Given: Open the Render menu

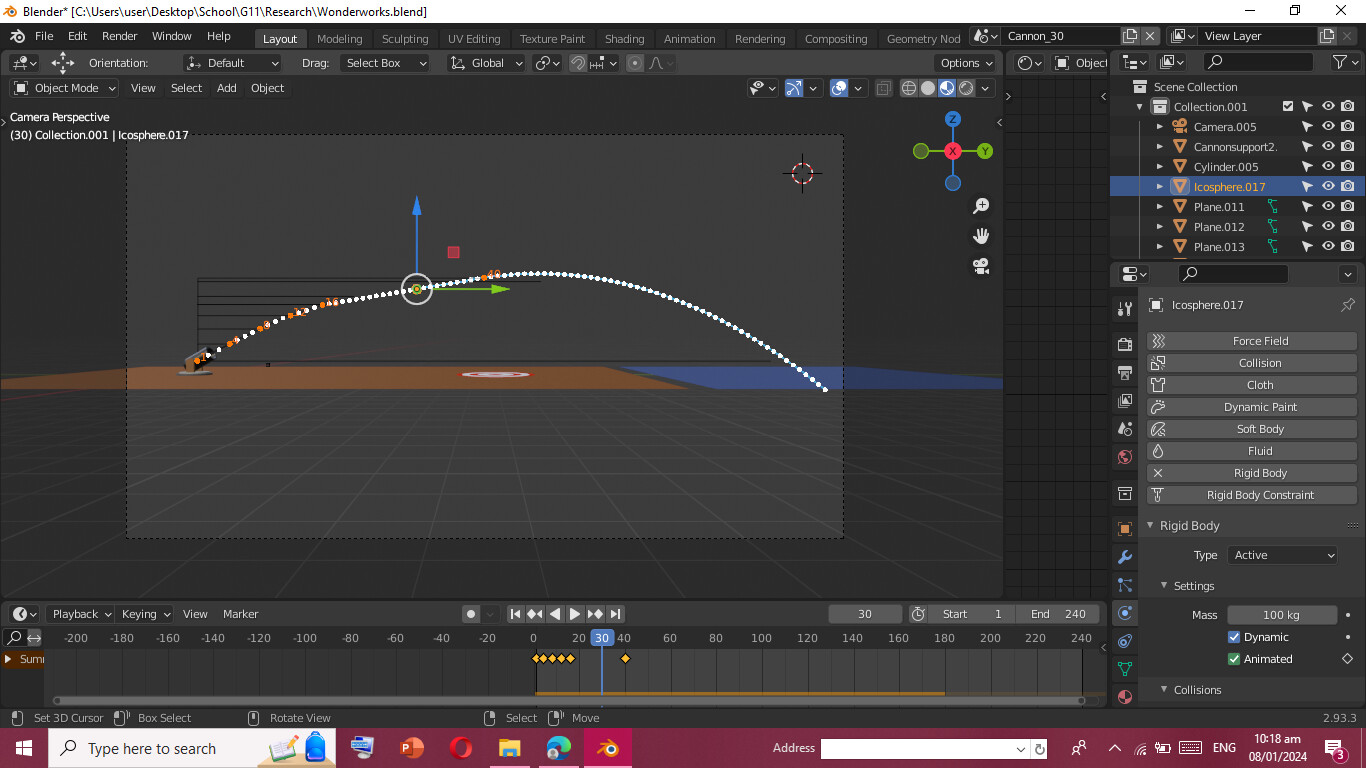Looking at the screenshot, I should (120, 36).
